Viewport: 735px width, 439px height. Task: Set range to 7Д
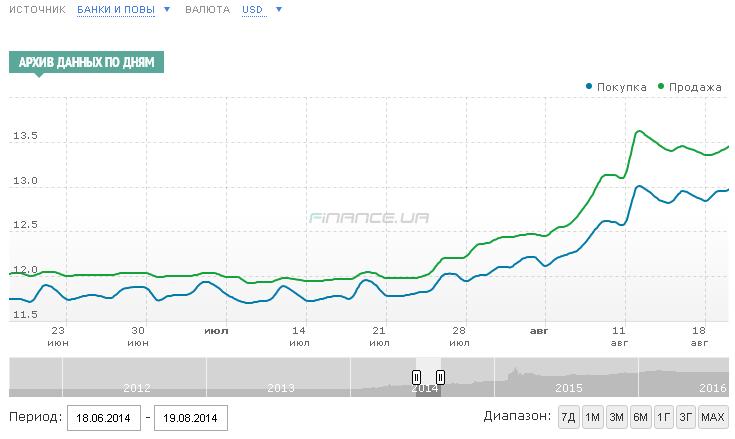point(568,417)
